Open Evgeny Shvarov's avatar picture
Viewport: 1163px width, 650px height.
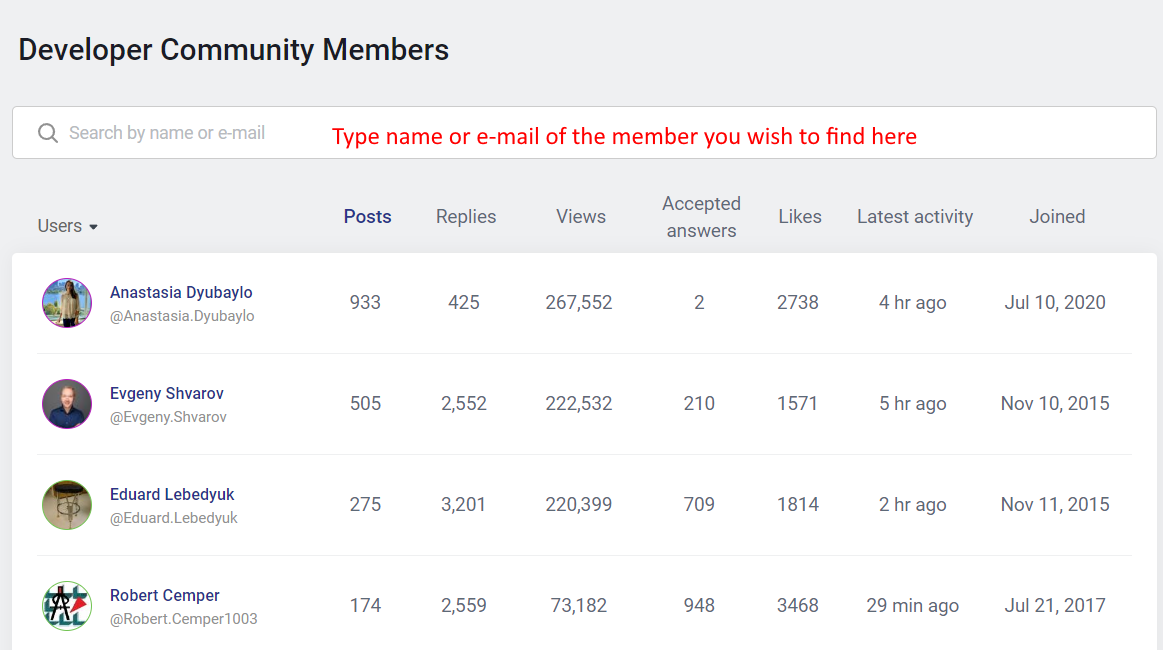[67, 404]
